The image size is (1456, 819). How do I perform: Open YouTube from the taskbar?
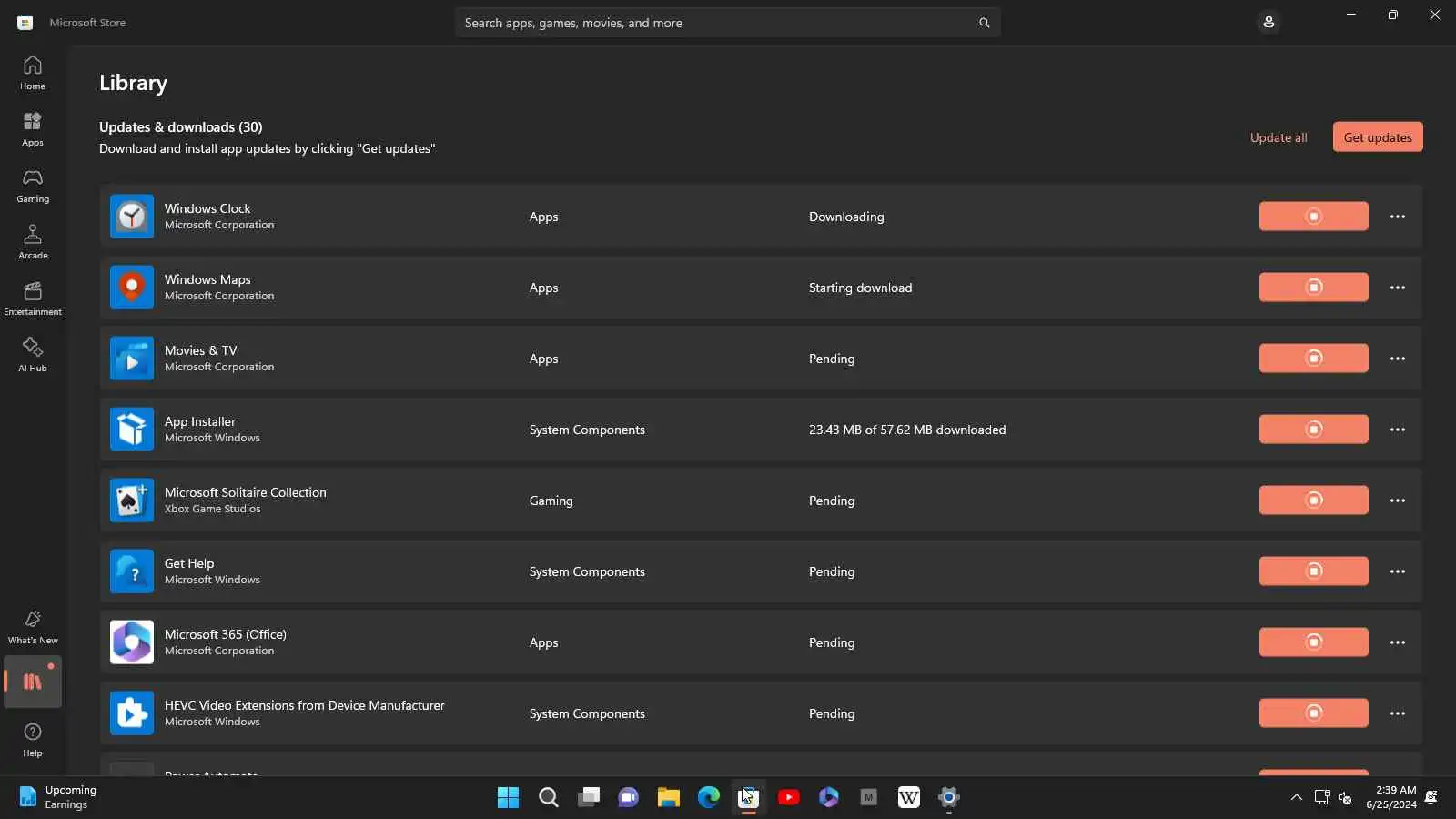tap(789, 797)
